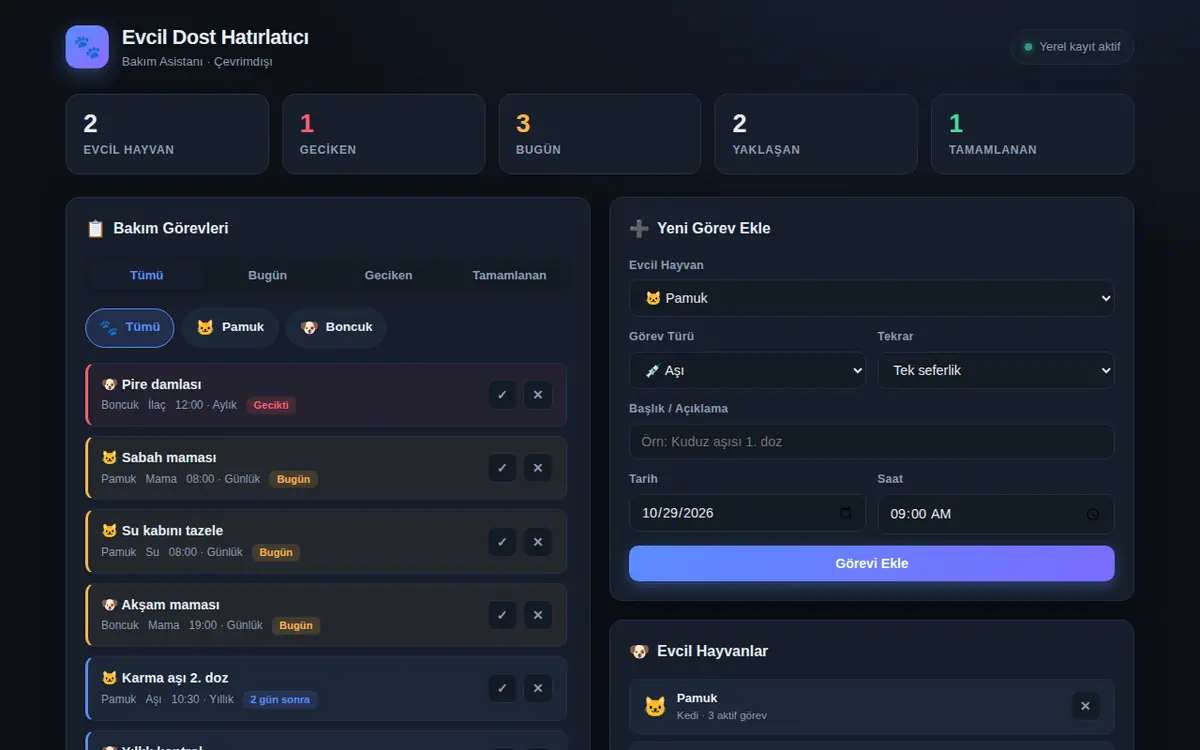Open the Görev Türü dropdown

point(747,370)
